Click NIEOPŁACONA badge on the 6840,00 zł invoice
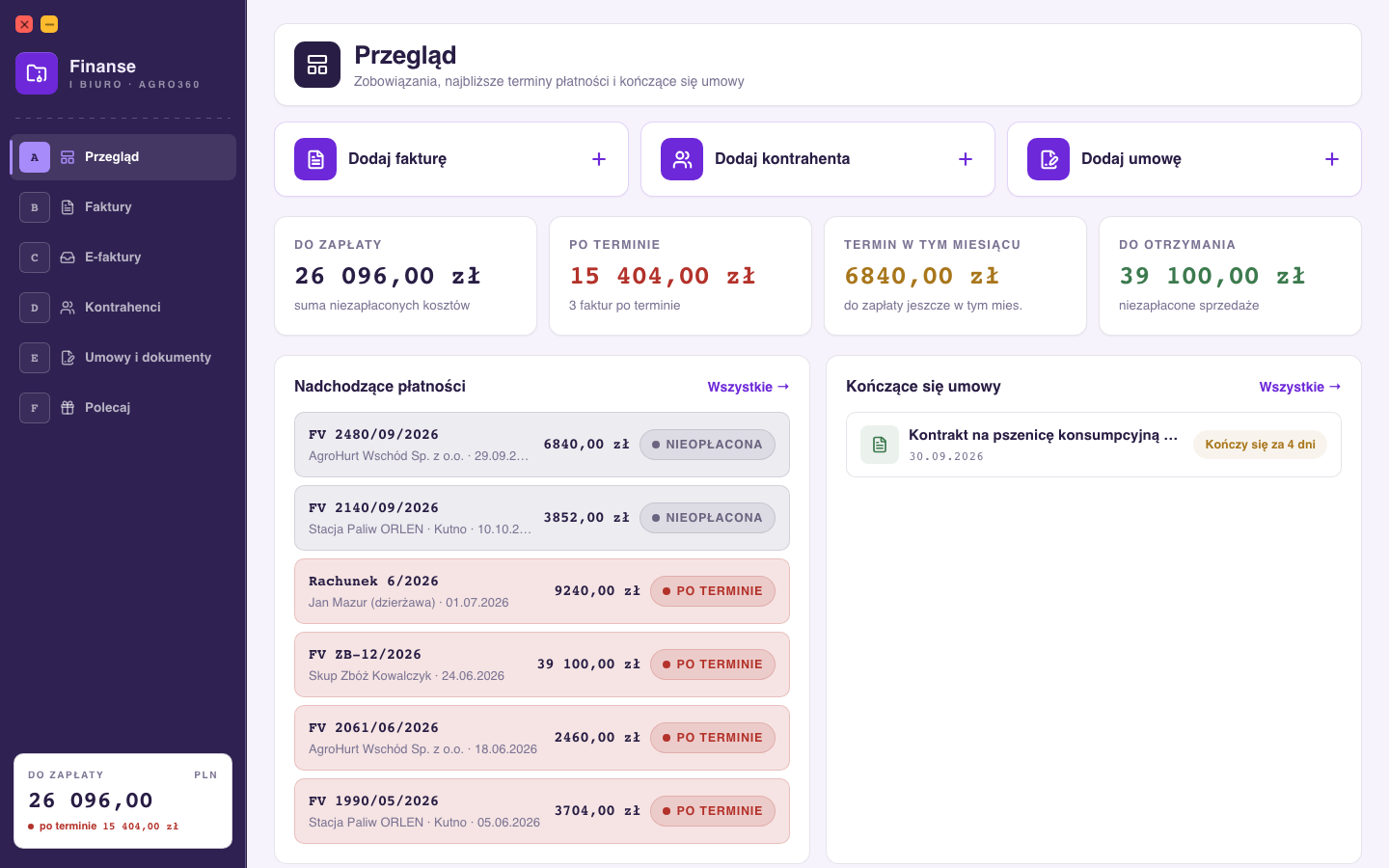 point(707,445)
